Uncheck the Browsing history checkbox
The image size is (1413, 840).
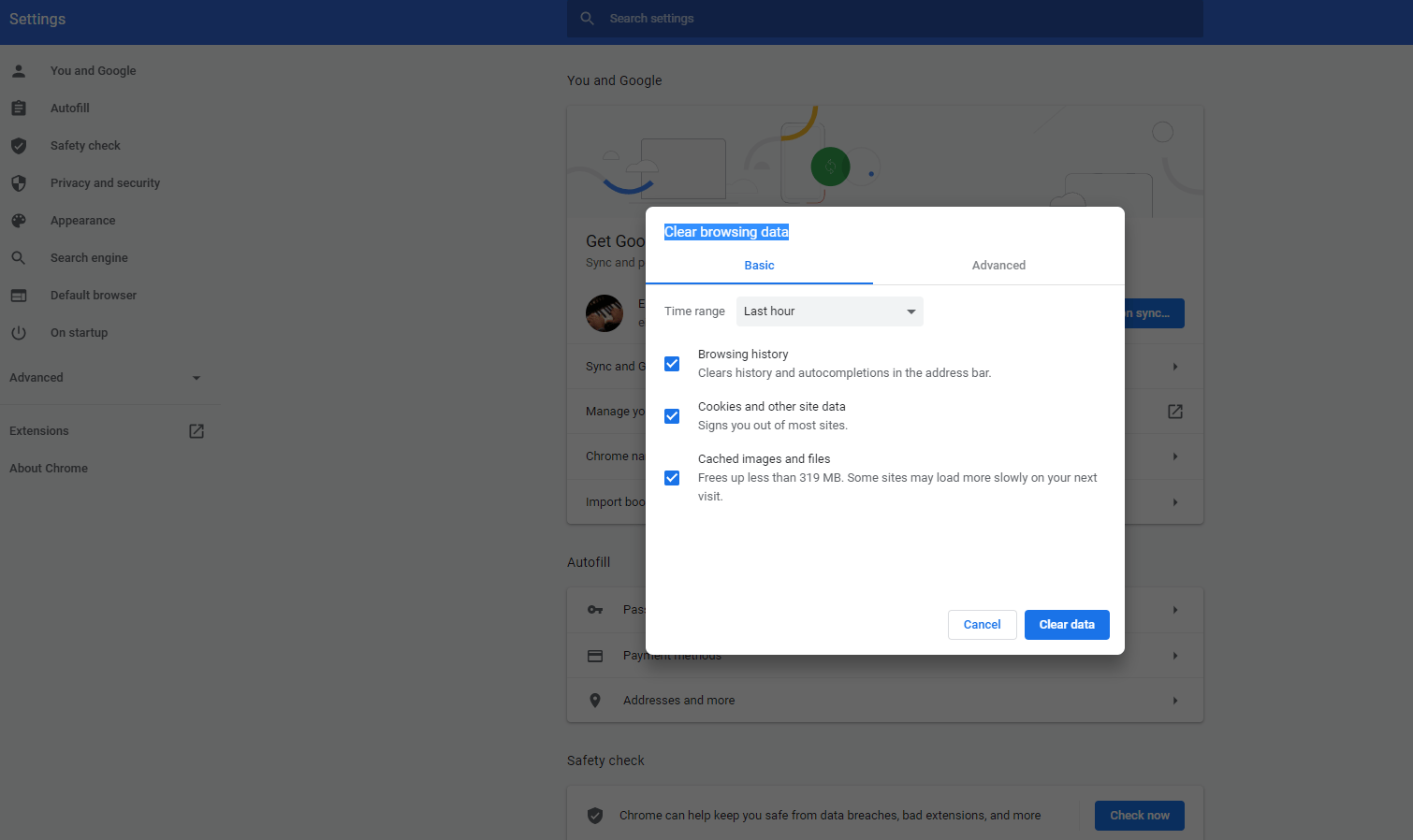(672, 364)
